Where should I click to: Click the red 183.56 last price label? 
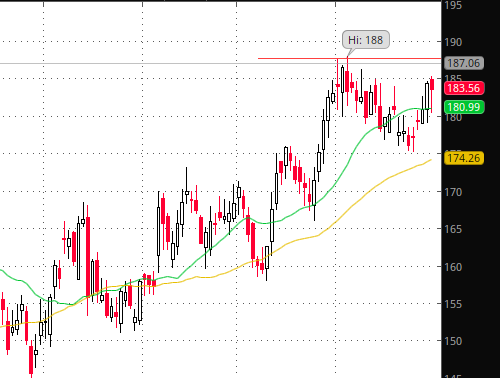(464, 88)
